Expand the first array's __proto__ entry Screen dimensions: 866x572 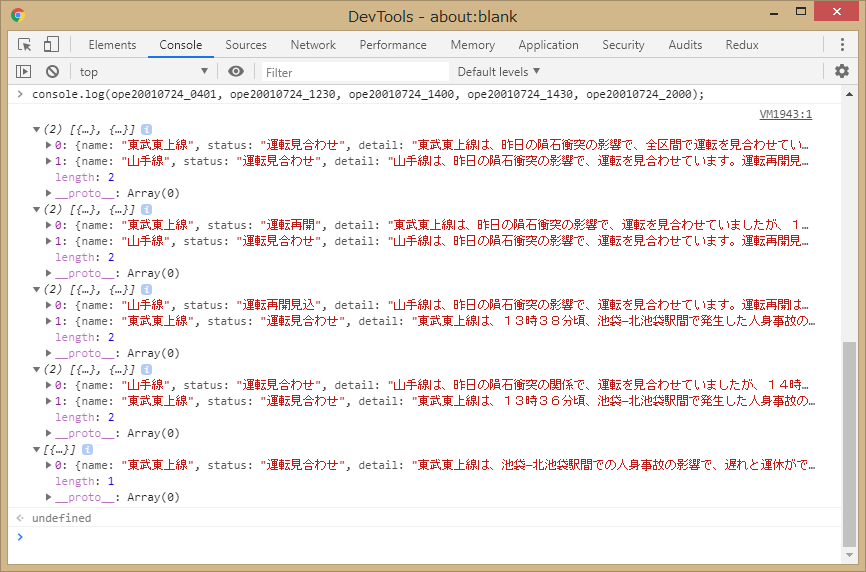pos(49,193)
